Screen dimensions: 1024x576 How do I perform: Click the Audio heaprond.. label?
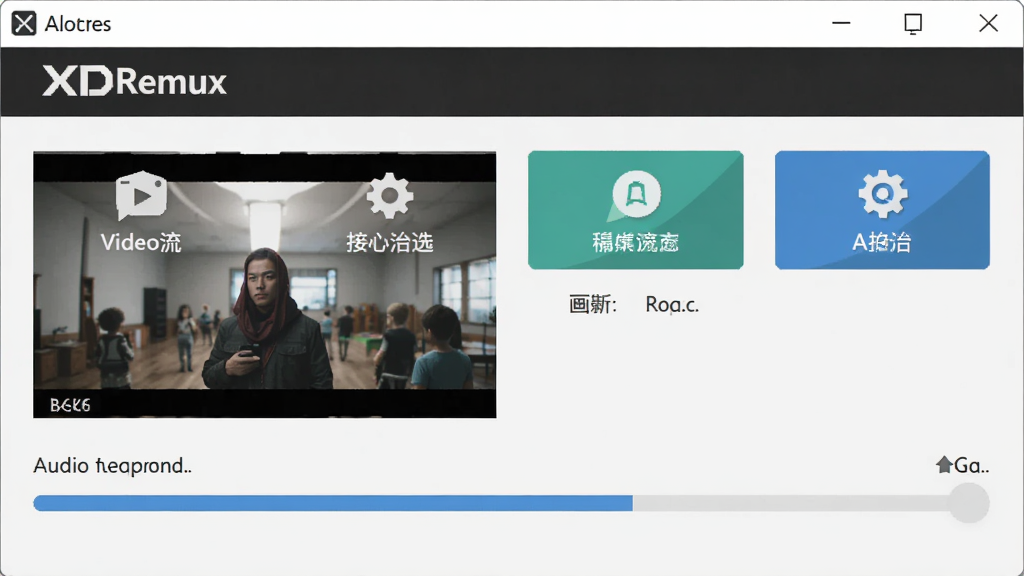click(x=112, y=466)
